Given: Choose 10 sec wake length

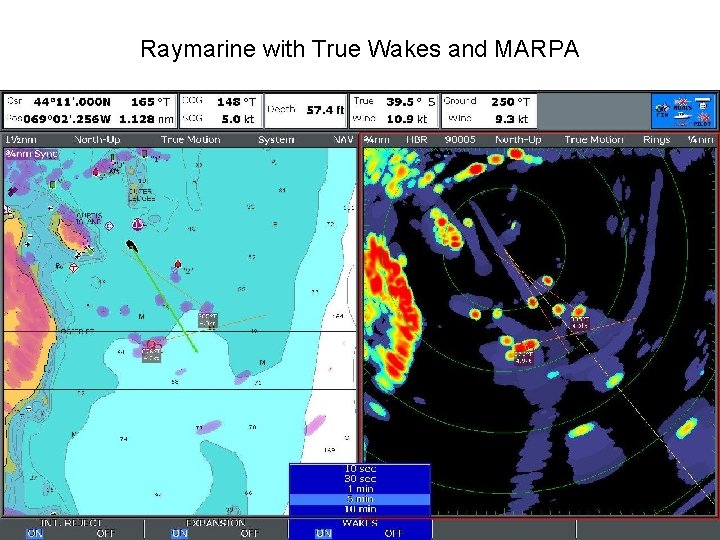Looking at the screenshot, I should coord(360,469).
